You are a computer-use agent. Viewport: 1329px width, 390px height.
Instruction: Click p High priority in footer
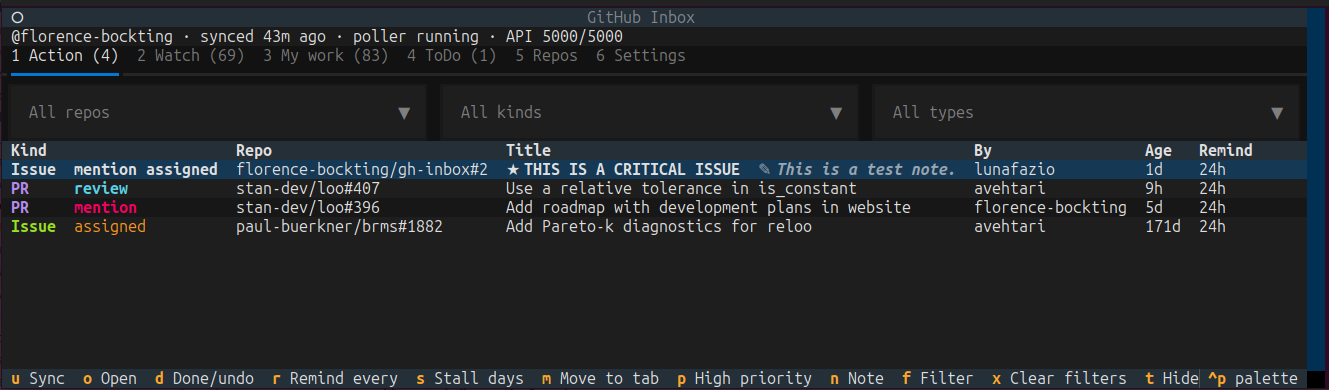pyautogui.click(x=745, y=378)
